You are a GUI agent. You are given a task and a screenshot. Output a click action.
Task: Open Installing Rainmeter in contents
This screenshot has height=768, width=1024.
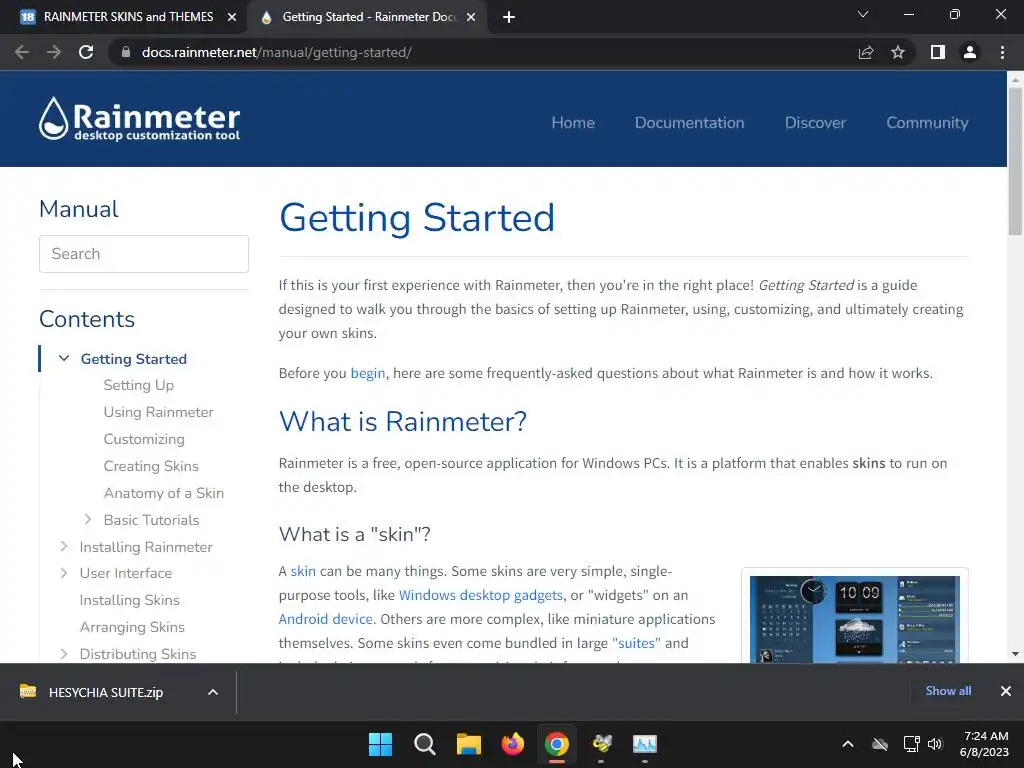(146, 547)
